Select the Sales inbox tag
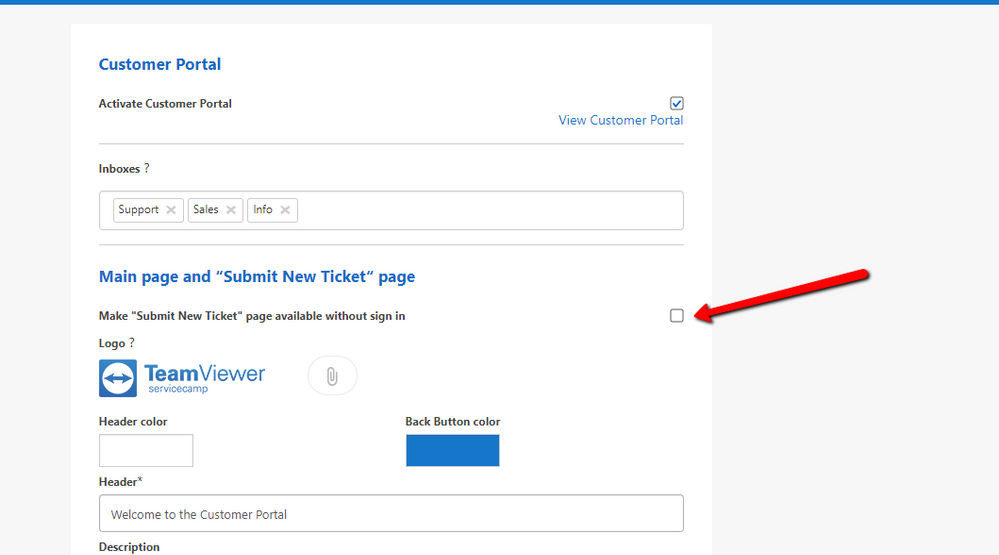Image resolution: width=999 pixels, height=555 pixels. click(x=206, y=210)
